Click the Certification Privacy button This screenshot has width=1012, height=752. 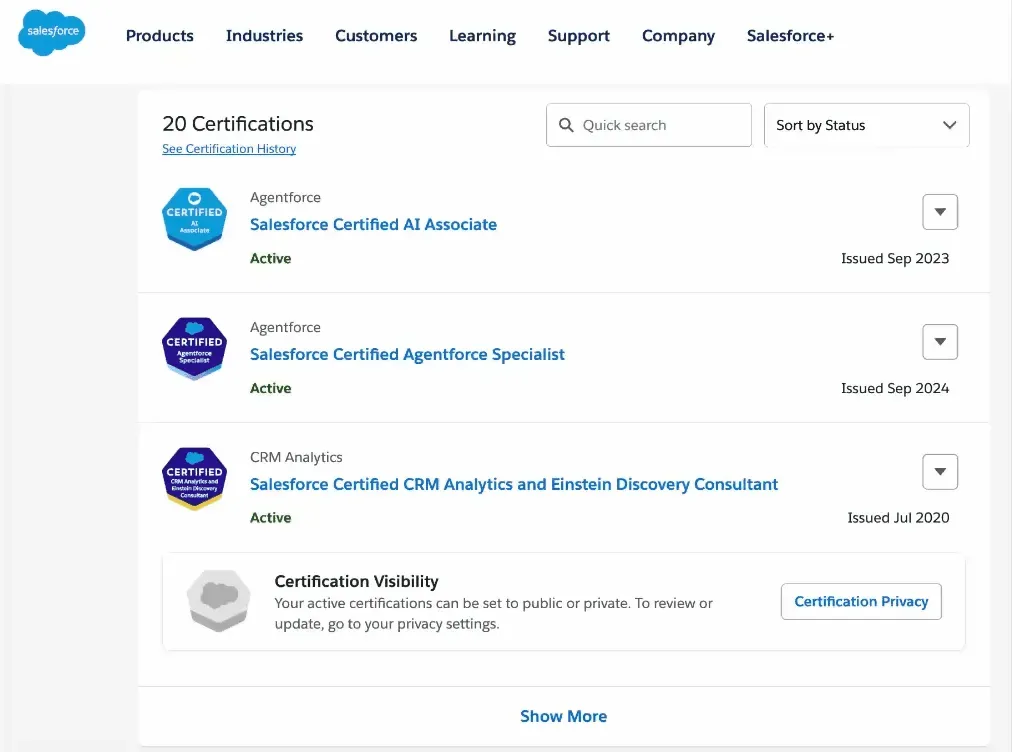click(x=861, y=602)
